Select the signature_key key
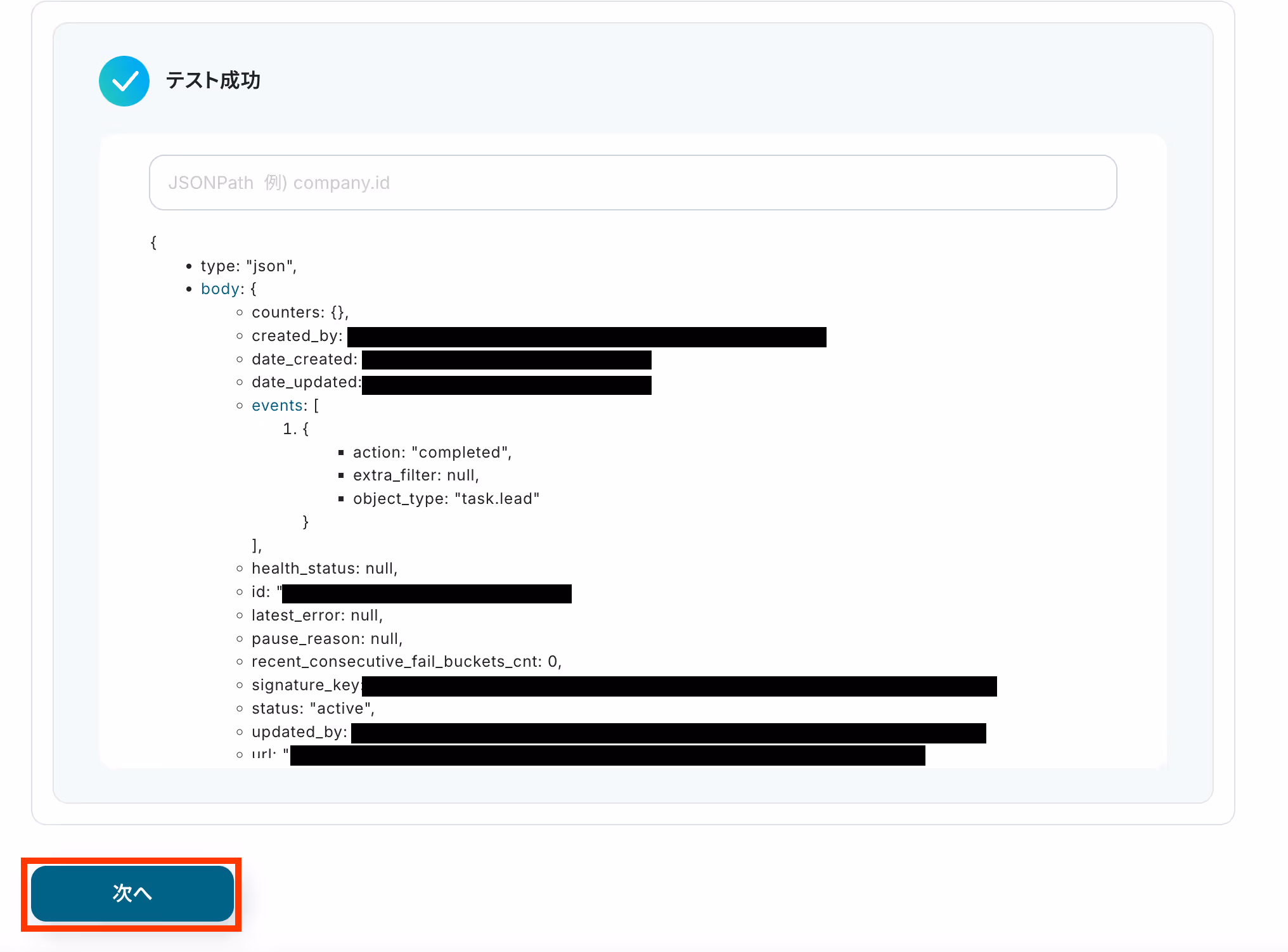The width and height of the screenshot is (1288, 952). coord(305,685)
